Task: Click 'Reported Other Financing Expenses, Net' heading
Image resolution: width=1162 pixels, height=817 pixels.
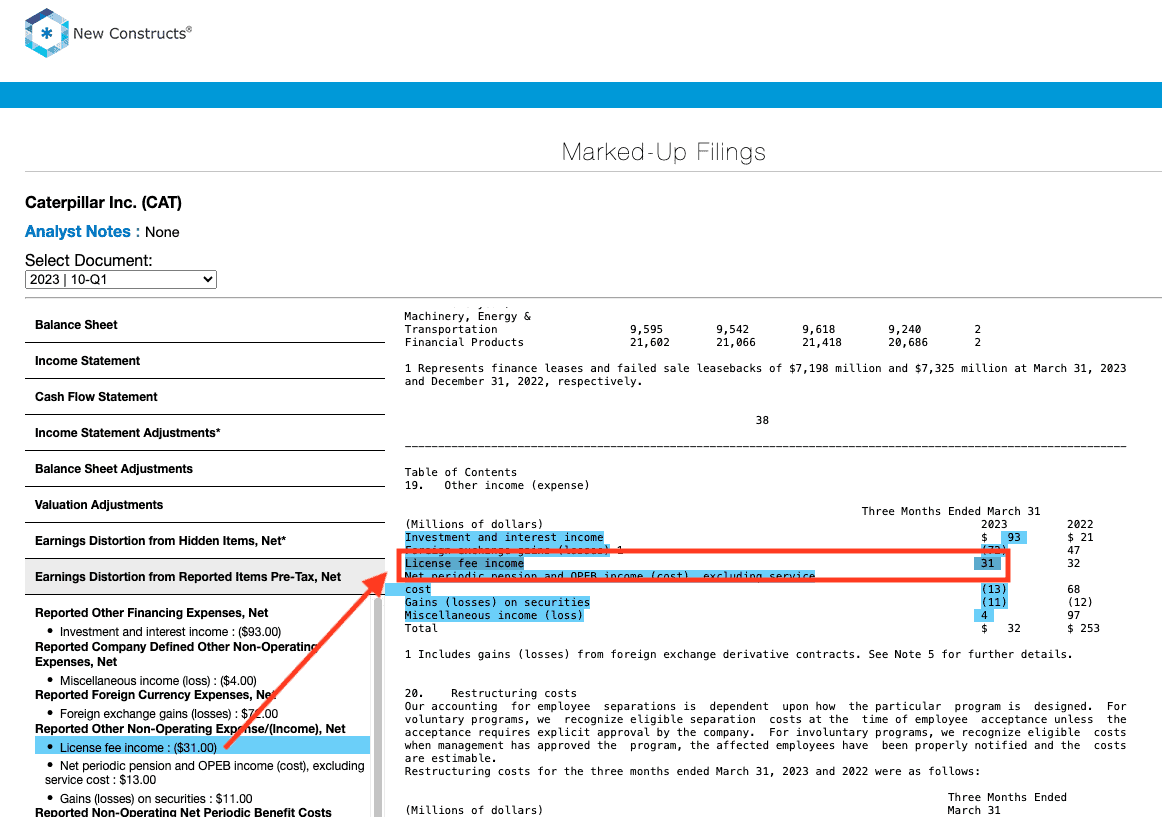Action: pos(151,613)
